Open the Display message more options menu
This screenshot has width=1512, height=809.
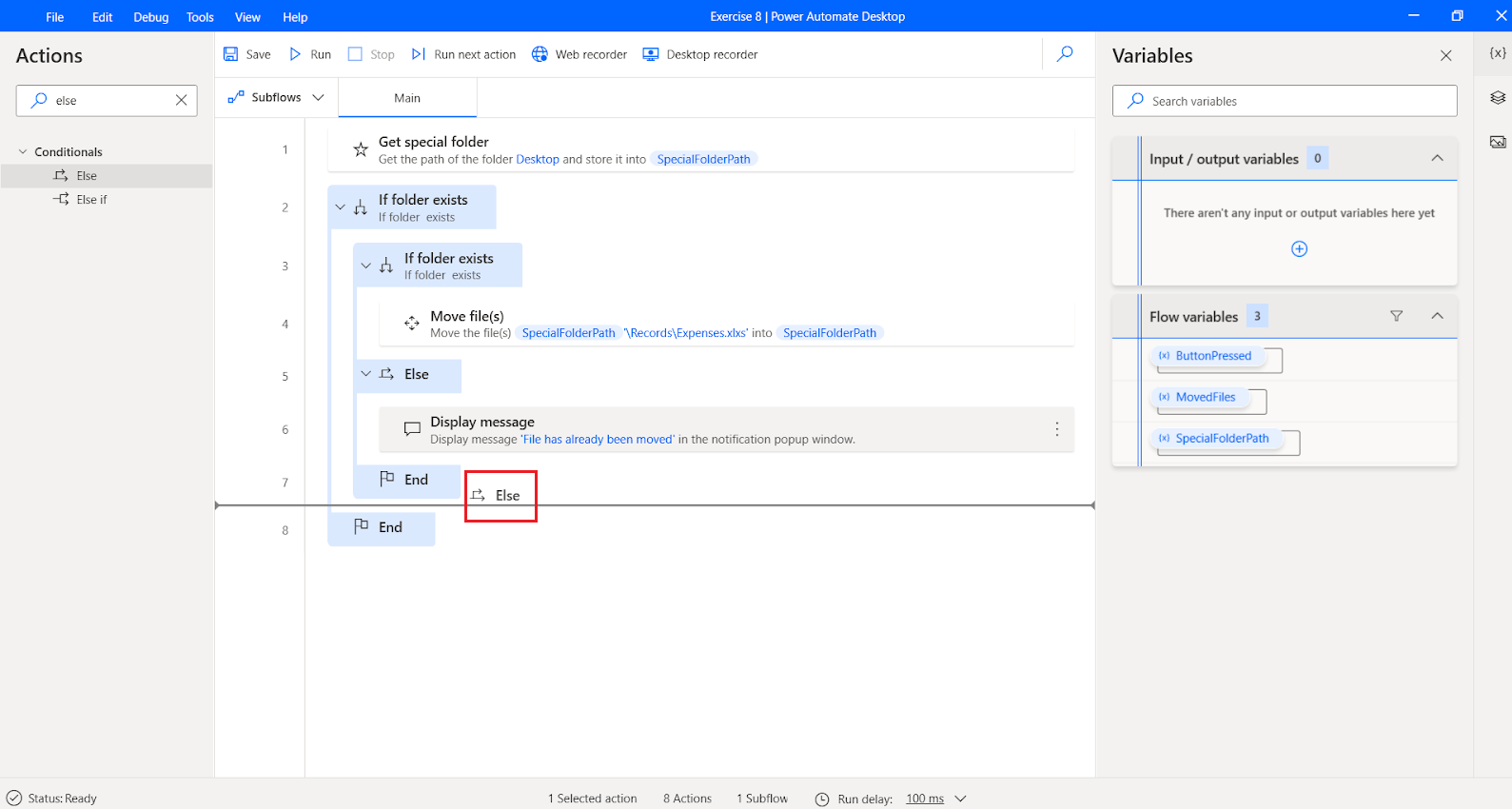tap(1057, 429)
